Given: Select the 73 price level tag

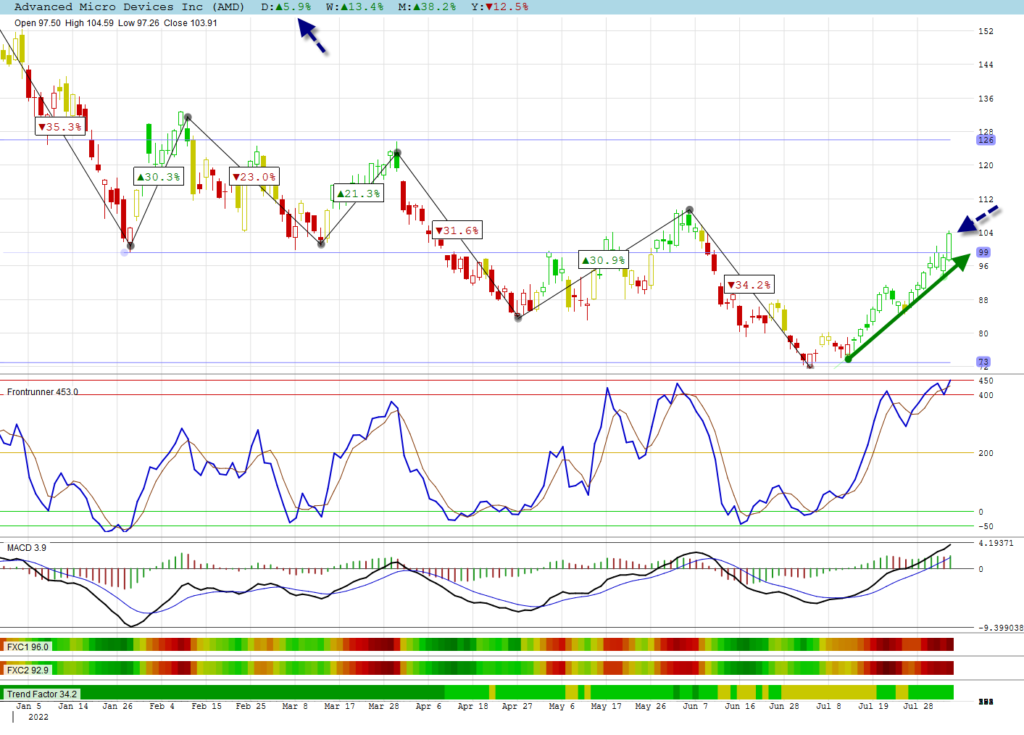Looking at the screenshot, I should point(984,362).
